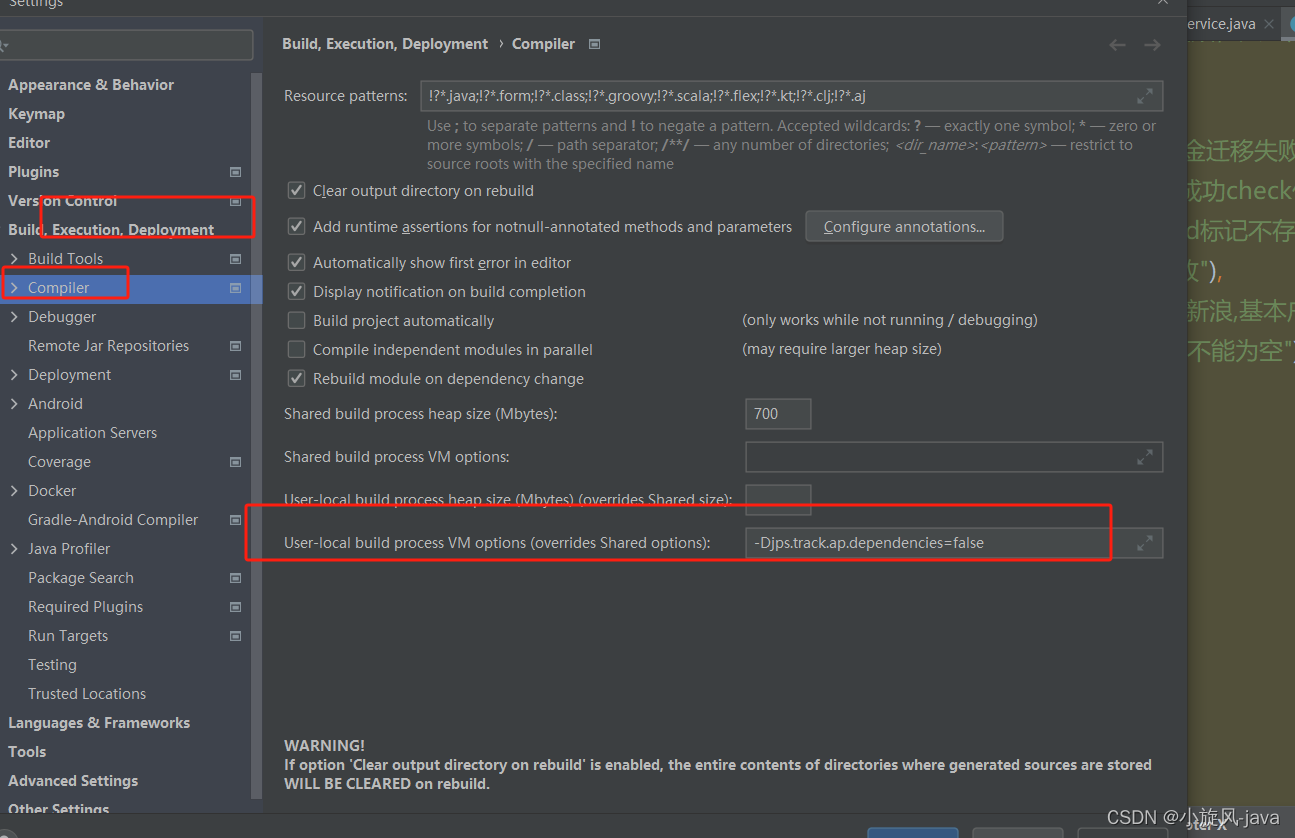Image resolution: width=1295 pixels, height=838 pixels.
Task: Expand the Docker tree node
Action: 14,491
